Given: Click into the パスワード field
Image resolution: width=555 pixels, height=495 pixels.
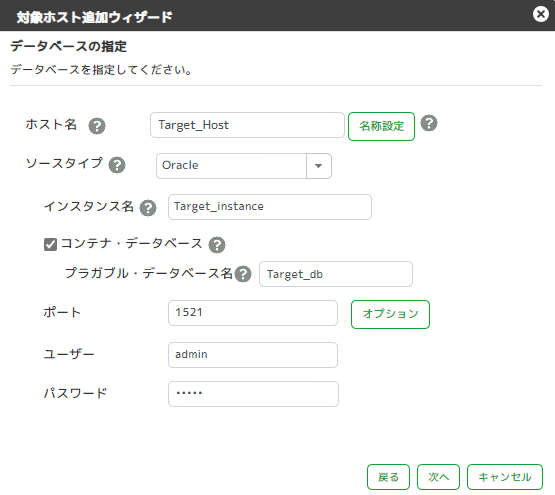Looking at the screenshot, I should (253, 394).
